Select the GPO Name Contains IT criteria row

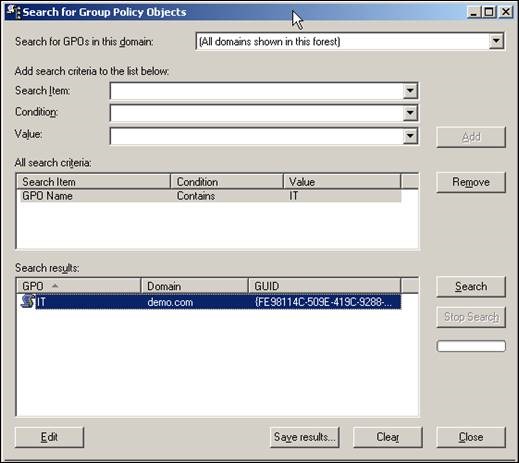point(210,196)
